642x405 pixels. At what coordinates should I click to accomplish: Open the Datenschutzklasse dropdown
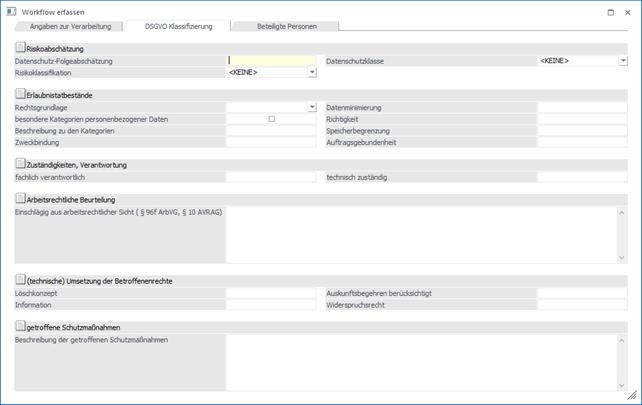[623, 61]
